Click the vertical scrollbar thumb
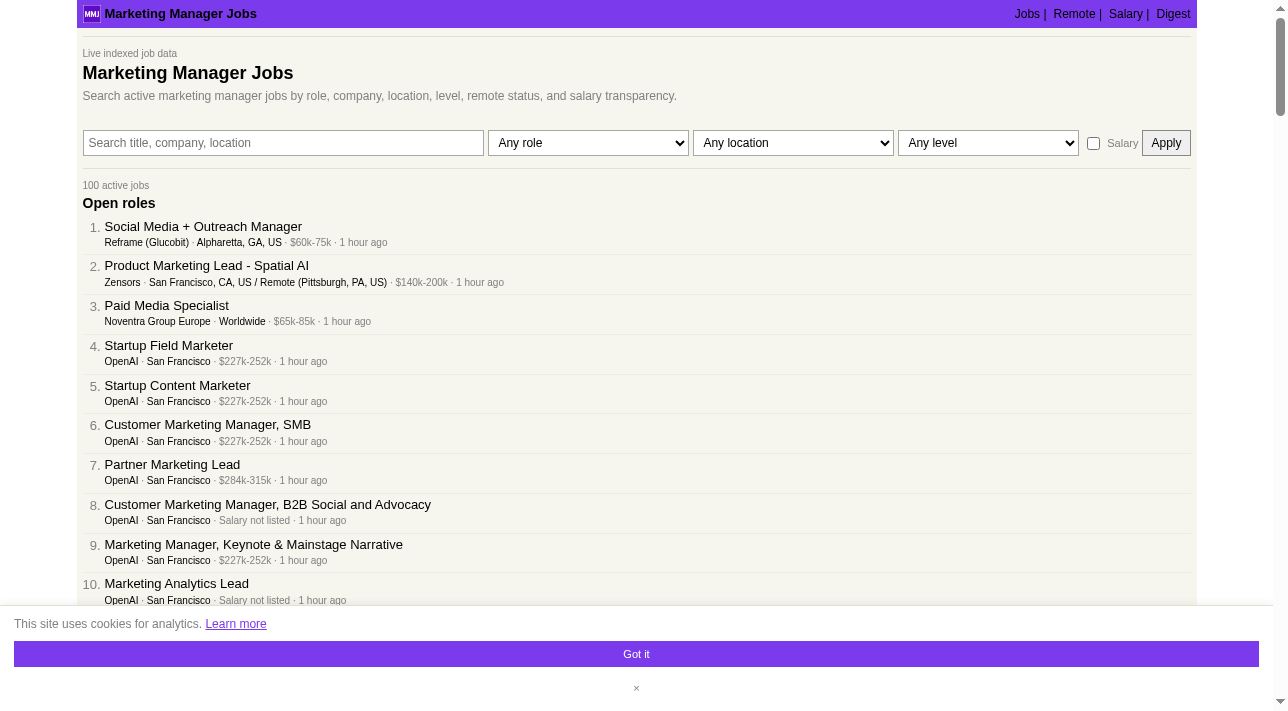The width and height of the screenshot is (1288, 711). 1280,67
